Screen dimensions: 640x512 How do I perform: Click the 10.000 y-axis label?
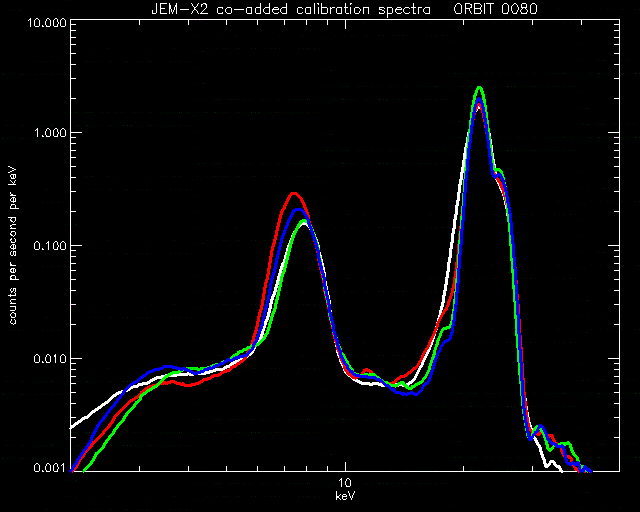point(46,22)
